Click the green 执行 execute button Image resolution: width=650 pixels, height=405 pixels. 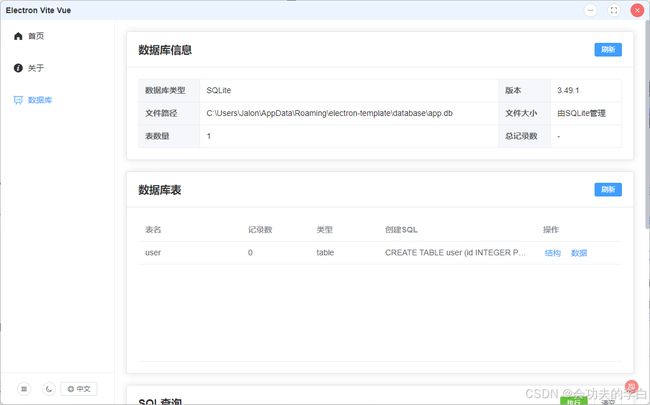pyautogui.click(x=574, y=401)
